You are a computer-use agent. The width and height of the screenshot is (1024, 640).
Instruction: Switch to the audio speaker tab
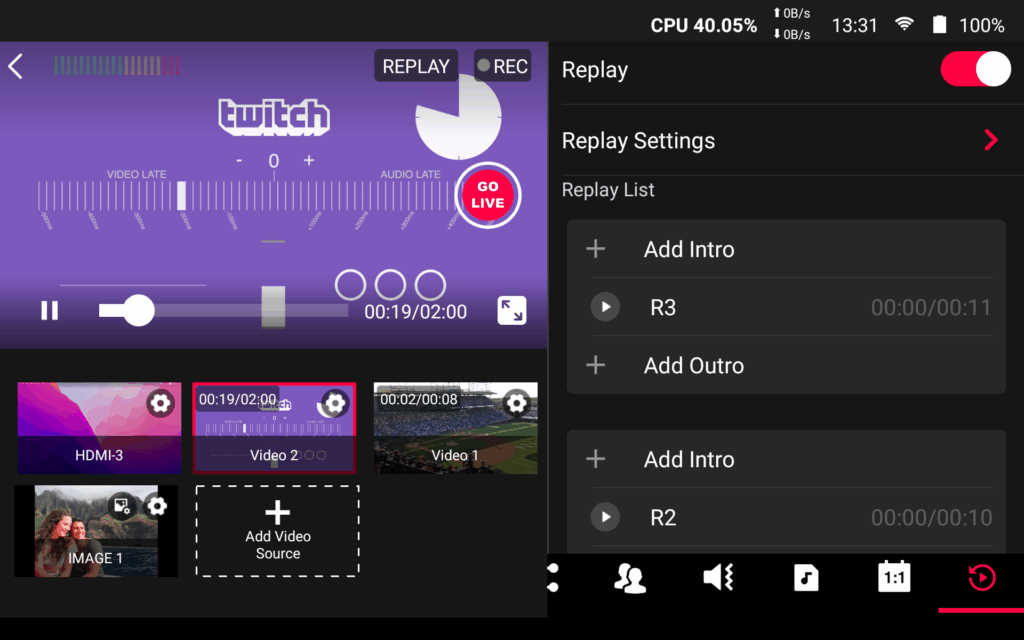[718, 577]
